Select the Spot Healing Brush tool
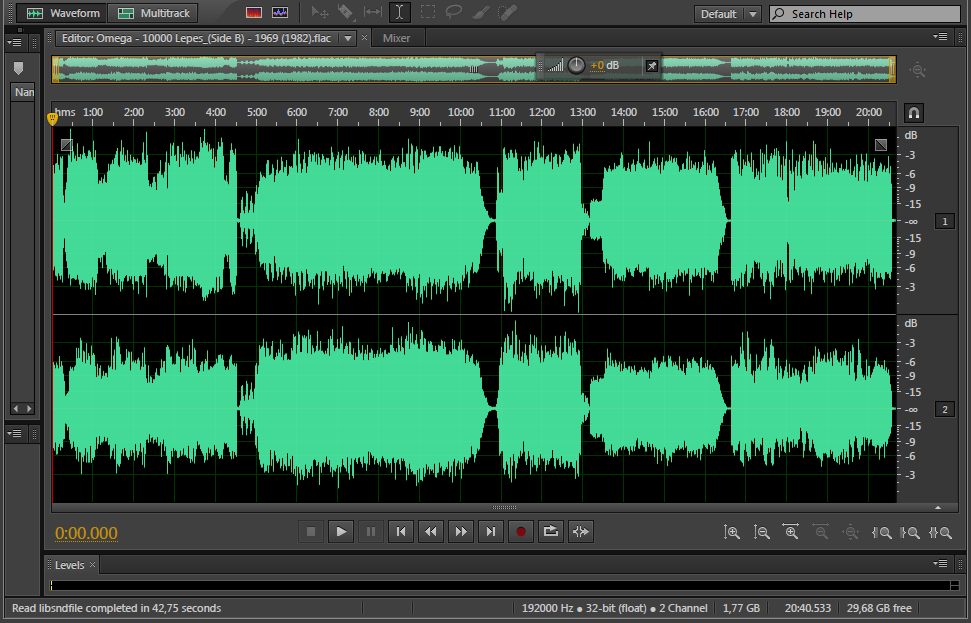 (x=508, y=12)
